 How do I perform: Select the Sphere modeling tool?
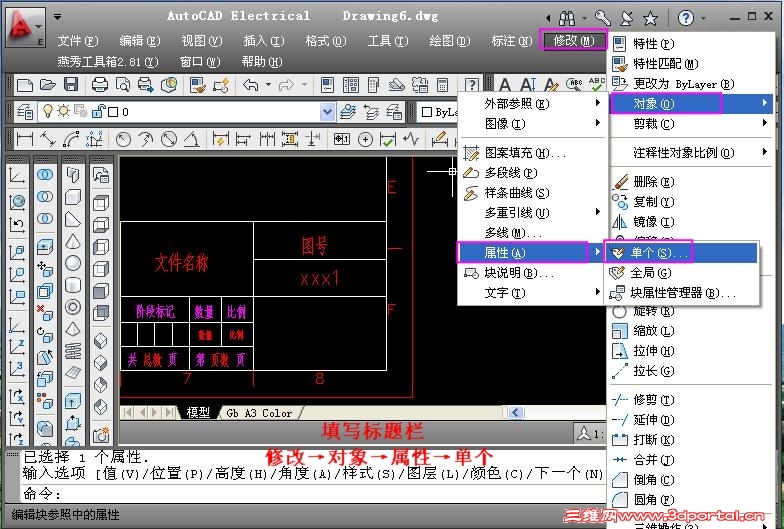(73, 263)
